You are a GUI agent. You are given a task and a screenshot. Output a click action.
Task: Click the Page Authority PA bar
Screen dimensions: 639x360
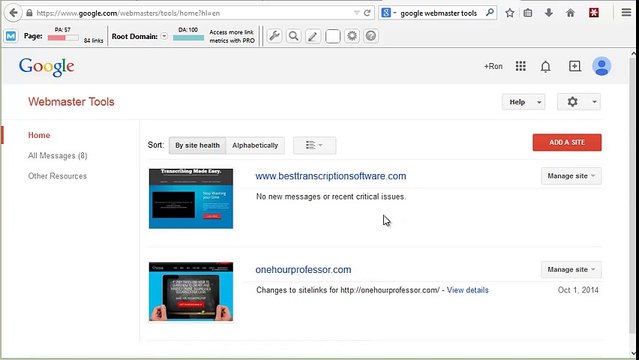coord(63,38)
